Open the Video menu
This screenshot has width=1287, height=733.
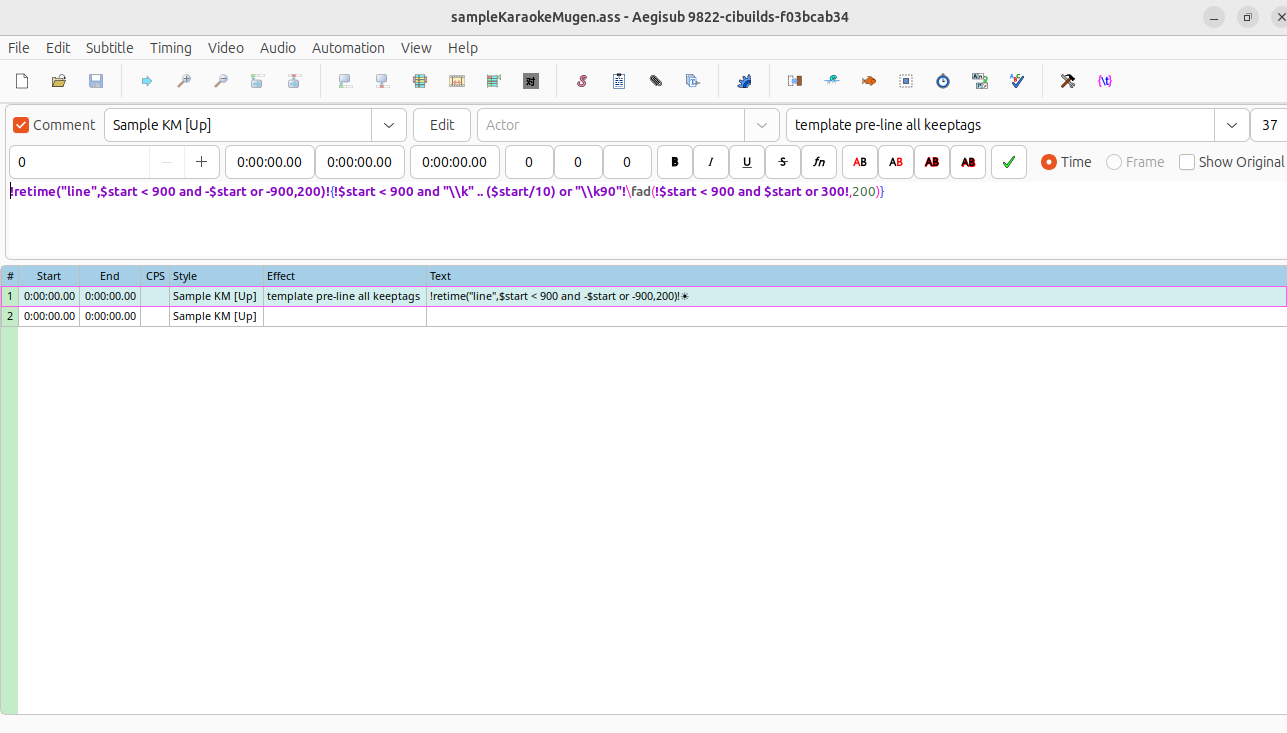226,48
